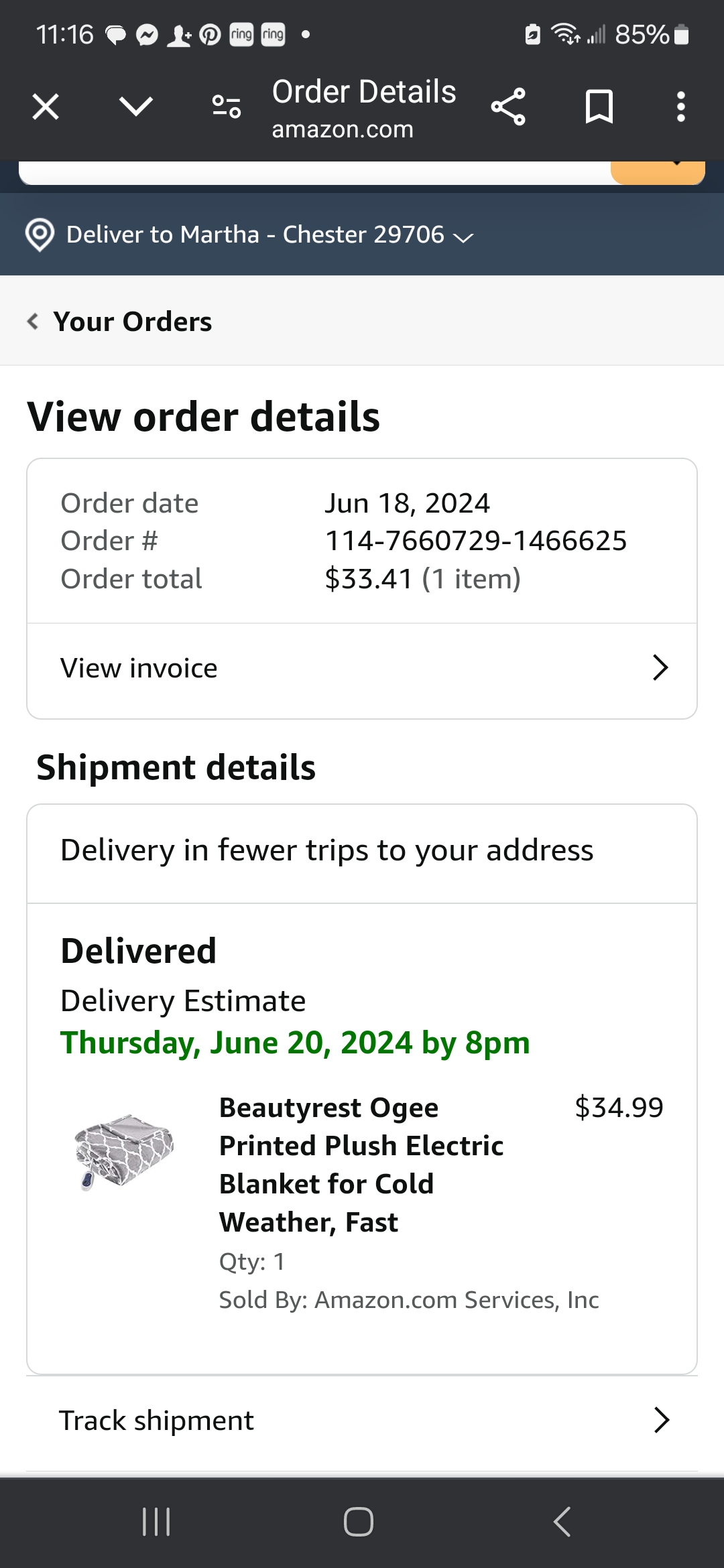The height and width of the screenshot is (1568, 724).
Task: Tap the orange search button
Action: click(658, 172)
